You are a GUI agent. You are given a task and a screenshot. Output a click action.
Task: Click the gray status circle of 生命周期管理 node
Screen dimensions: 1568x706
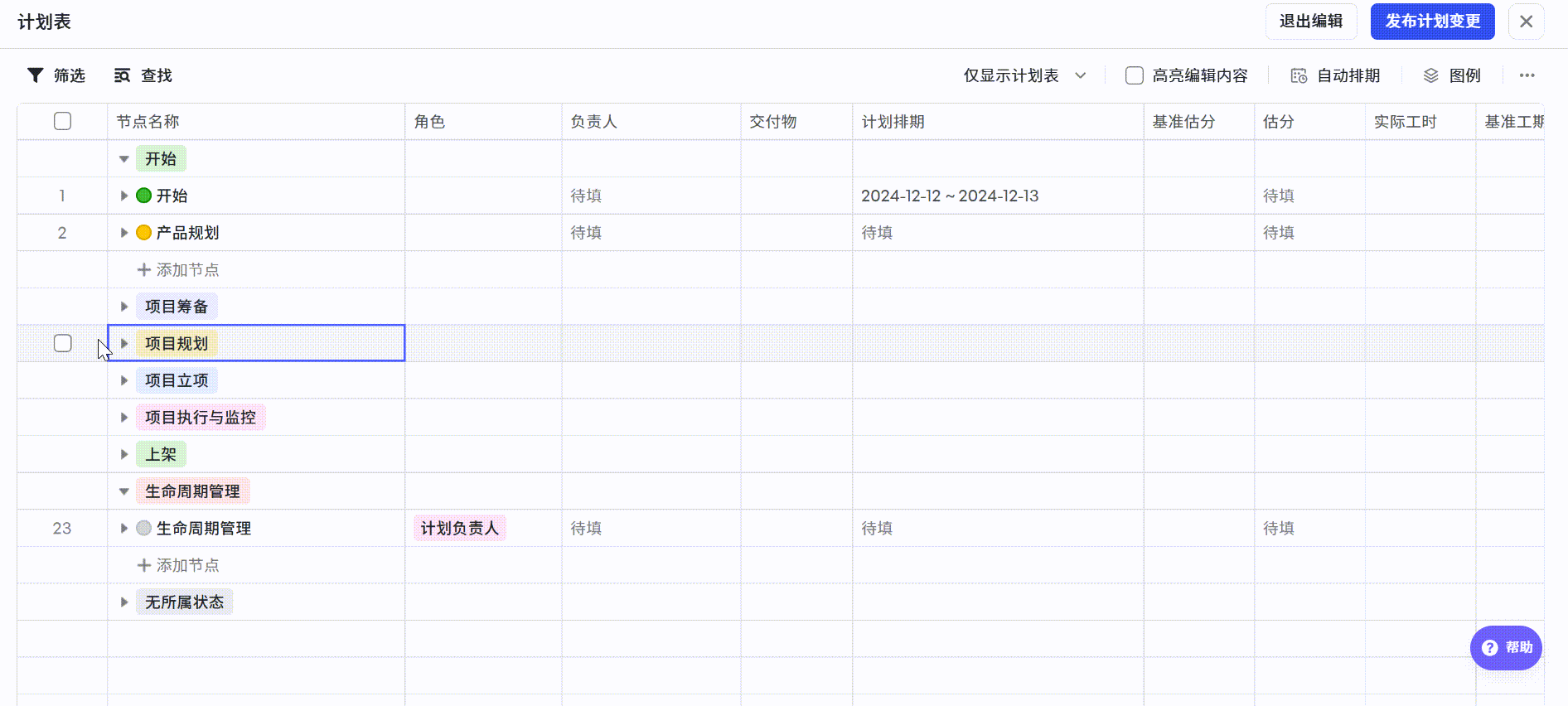click(143, 529)
